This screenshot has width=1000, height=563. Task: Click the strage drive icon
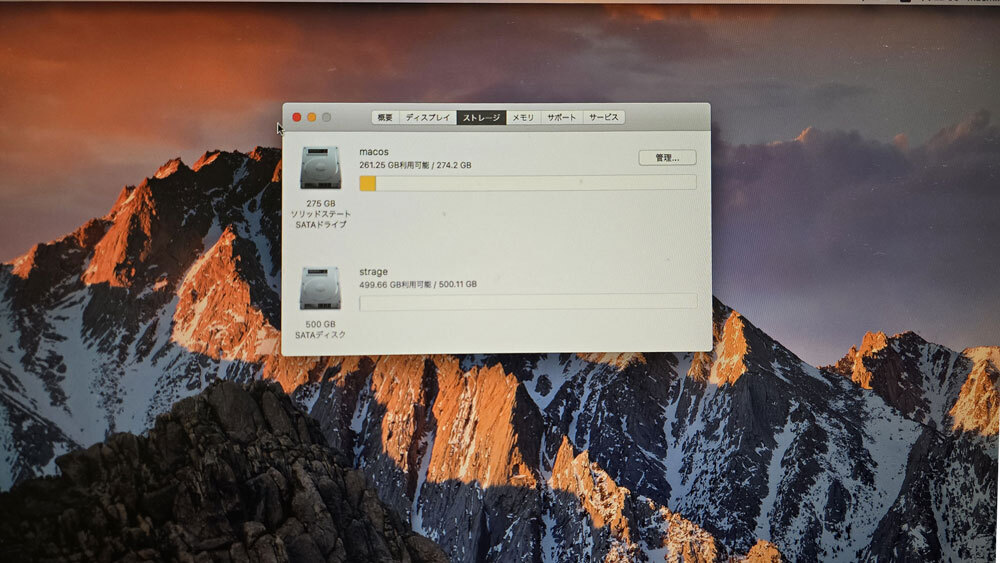tap(320, 288)
